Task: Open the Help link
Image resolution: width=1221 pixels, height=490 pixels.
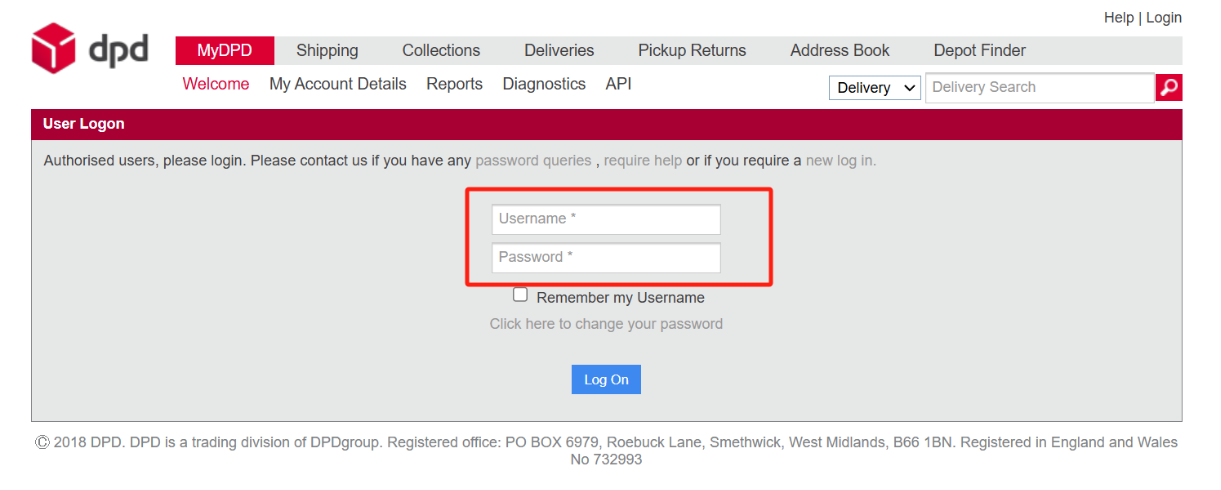Action: tap(1118, 18)
